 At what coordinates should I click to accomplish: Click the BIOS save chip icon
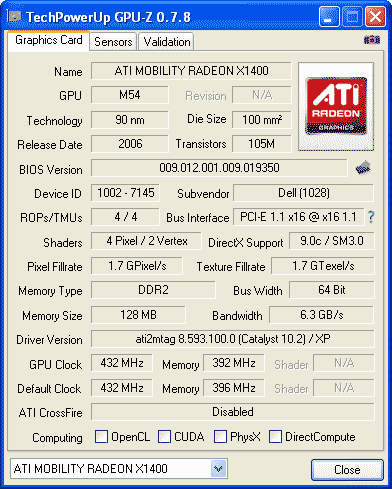(x=363, y=168)
